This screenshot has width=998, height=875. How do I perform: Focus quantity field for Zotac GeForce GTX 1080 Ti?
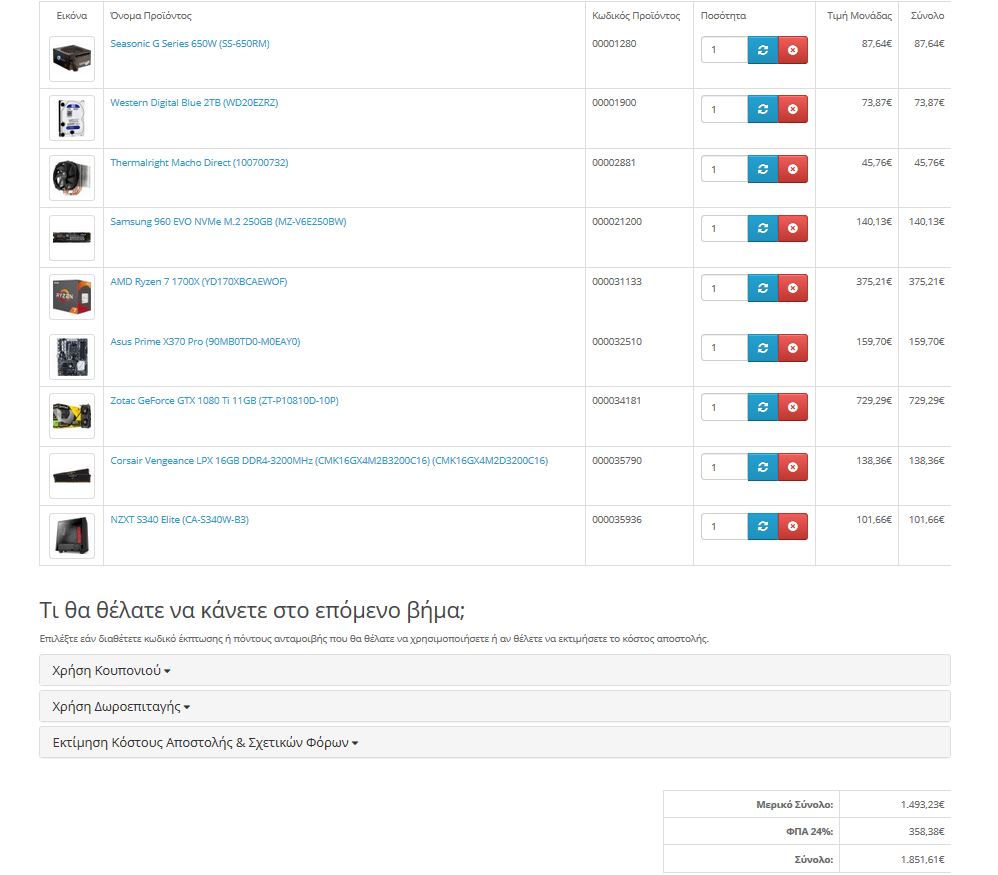tap(724, 407)
